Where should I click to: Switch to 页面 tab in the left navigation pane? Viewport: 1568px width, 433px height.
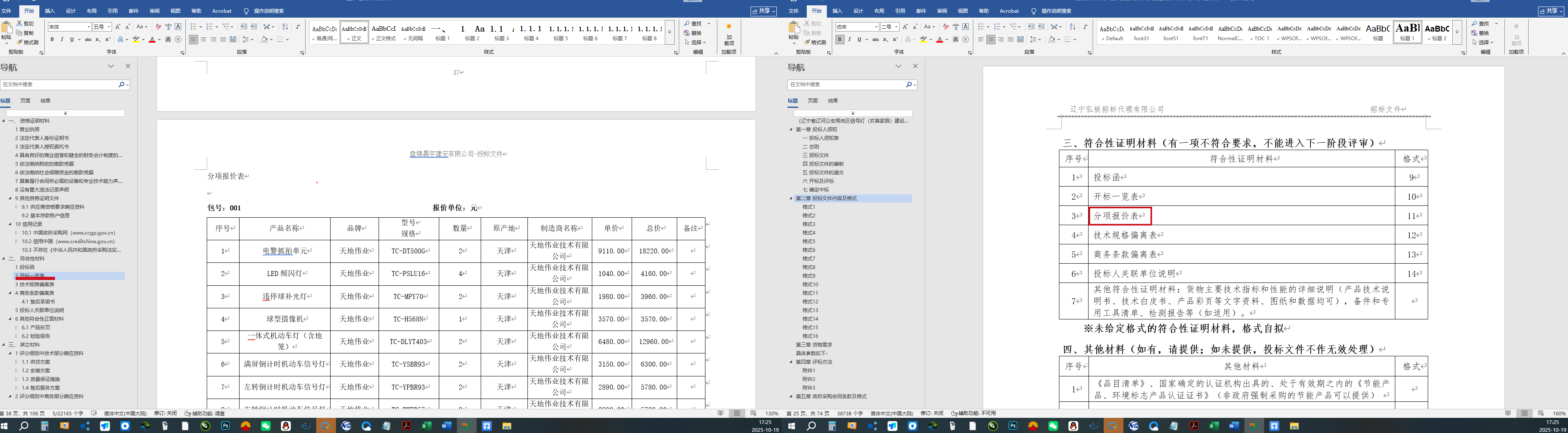pyautogui.click(x=25, y=101)
